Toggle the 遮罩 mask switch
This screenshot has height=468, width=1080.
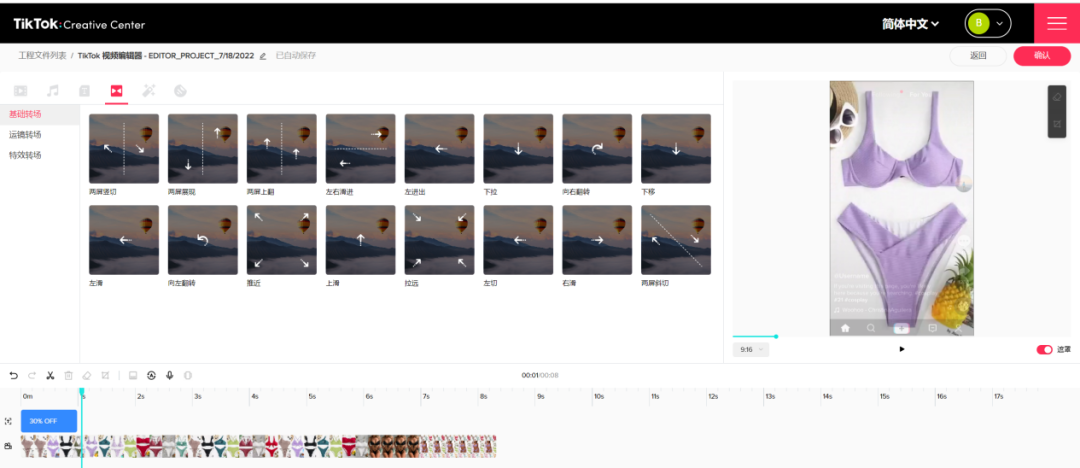coord(1044,349)
